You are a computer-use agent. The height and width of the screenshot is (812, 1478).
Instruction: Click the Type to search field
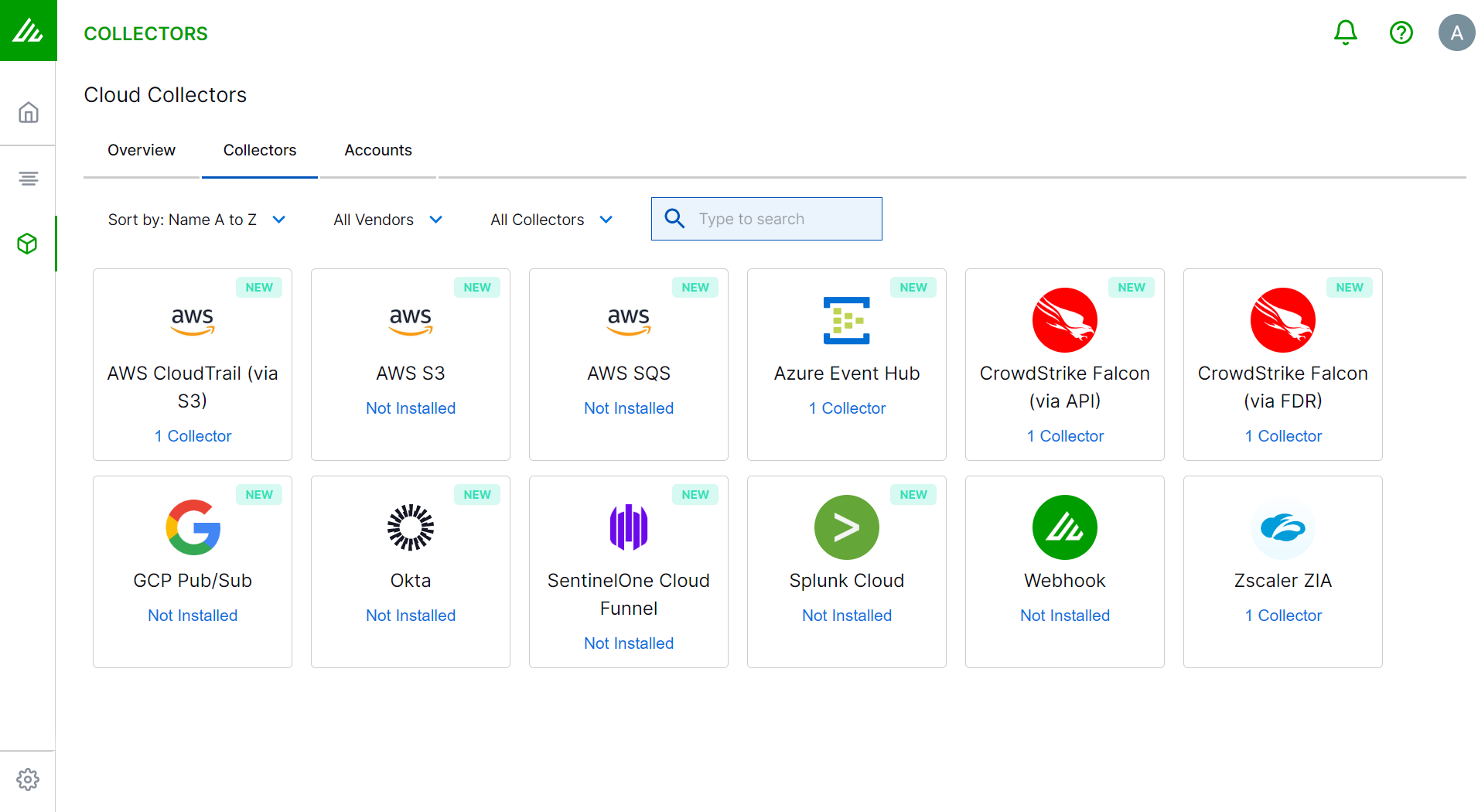click(x=766, y=219)
